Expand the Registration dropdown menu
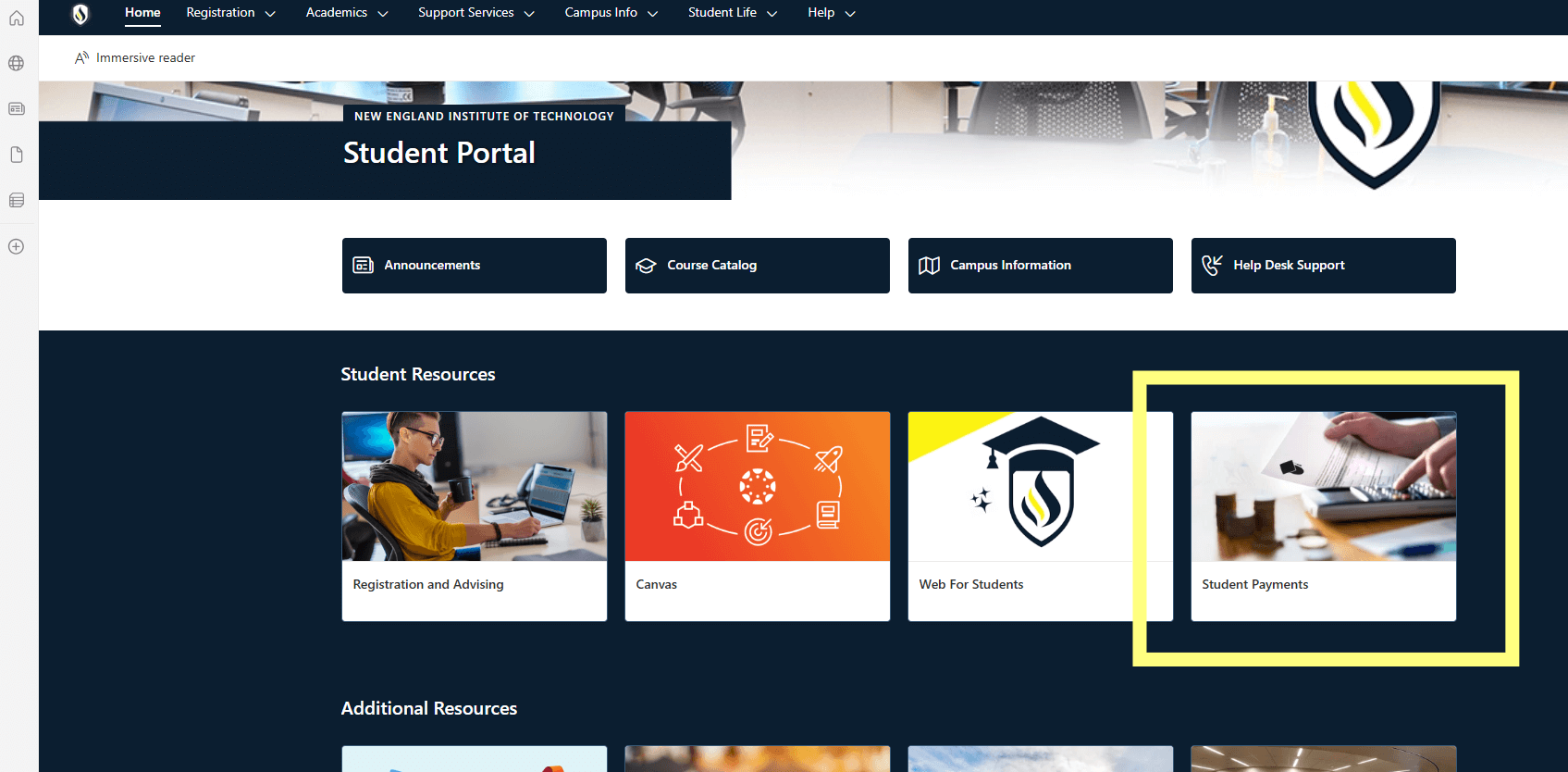 [x=230, y=13]
